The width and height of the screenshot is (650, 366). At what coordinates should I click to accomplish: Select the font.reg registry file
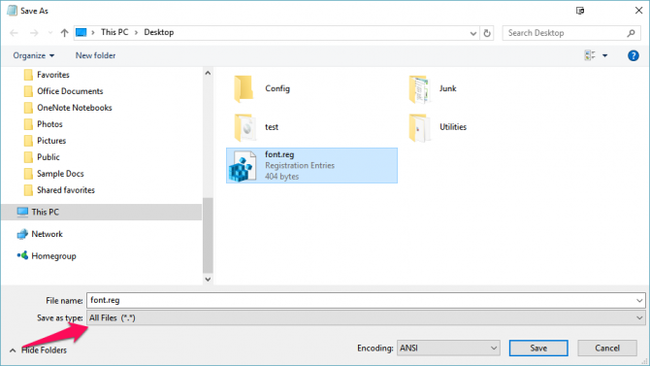(312, 165)
